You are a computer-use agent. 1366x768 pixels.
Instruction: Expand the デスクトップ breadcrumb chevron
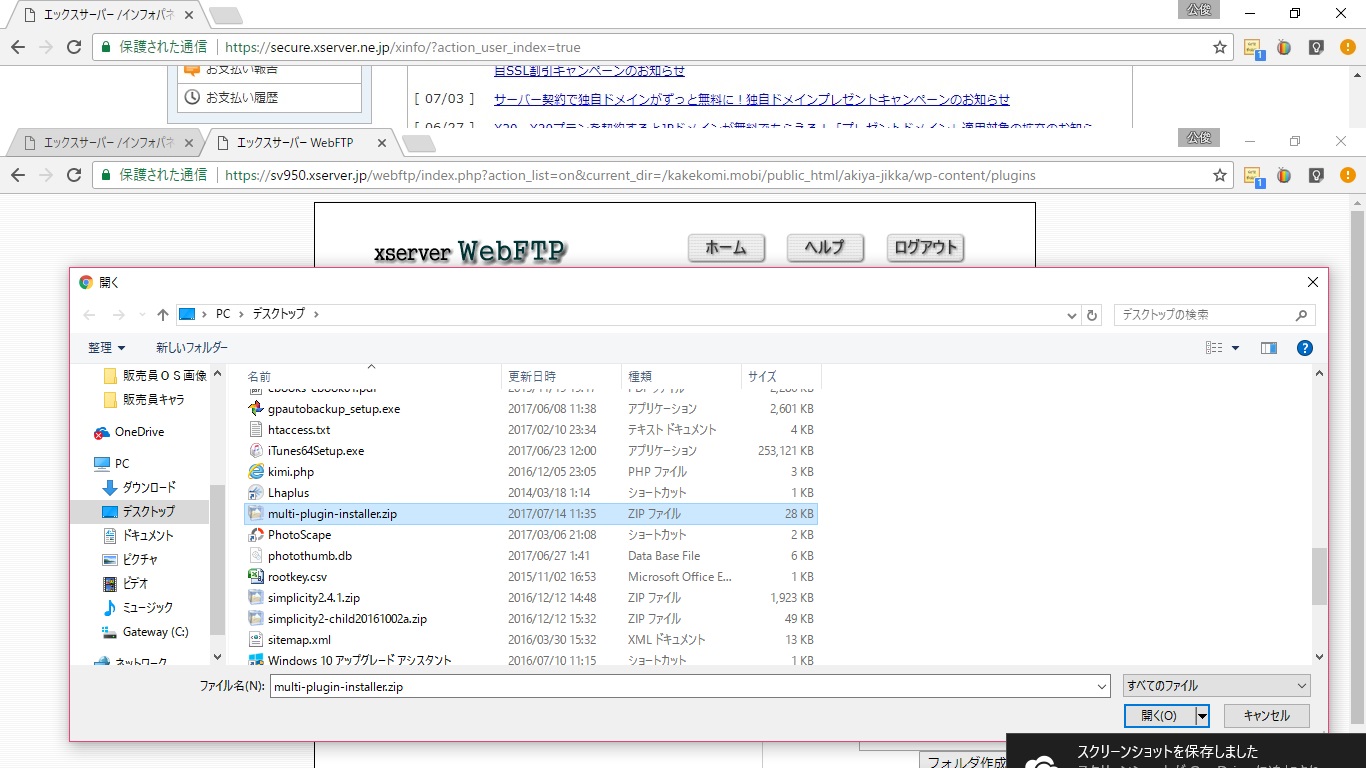pyautogui.click(x=316, y=314)
